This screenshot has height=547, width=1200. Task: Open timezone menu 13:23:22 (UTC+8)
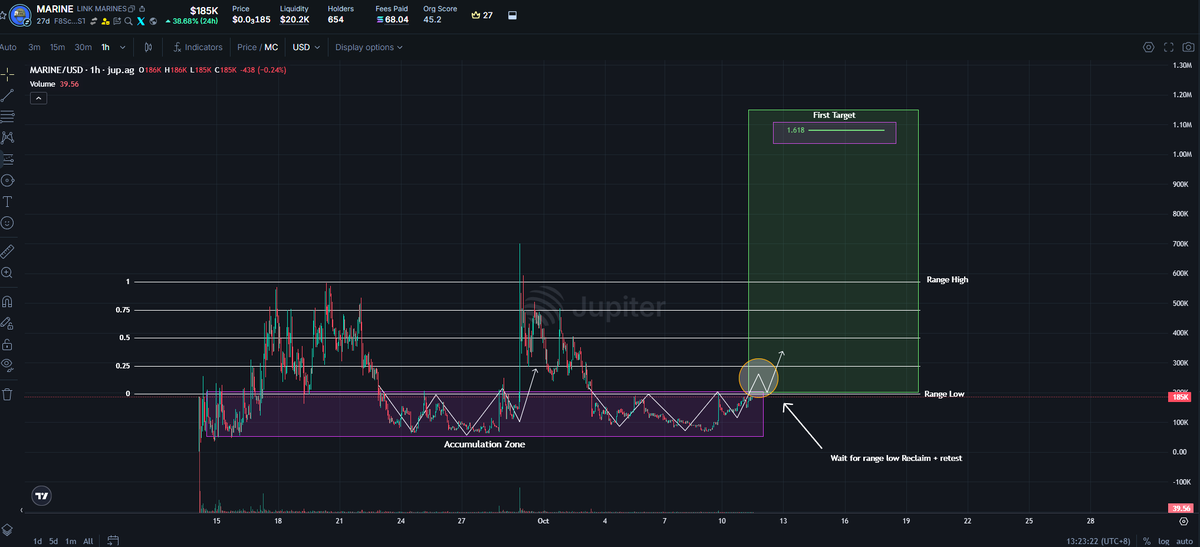click(1097, 541)
